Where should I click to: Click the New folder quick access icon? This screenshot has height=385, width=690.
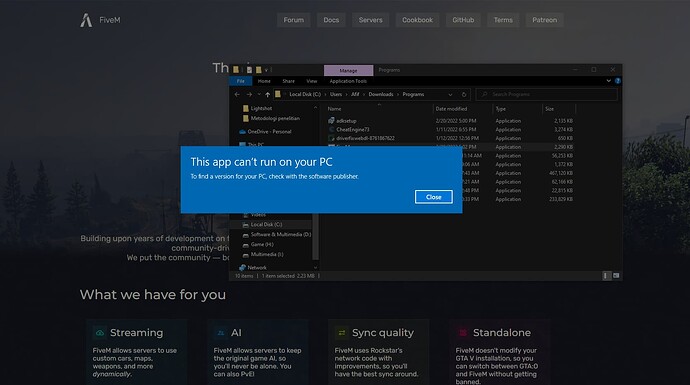point(258,70)
